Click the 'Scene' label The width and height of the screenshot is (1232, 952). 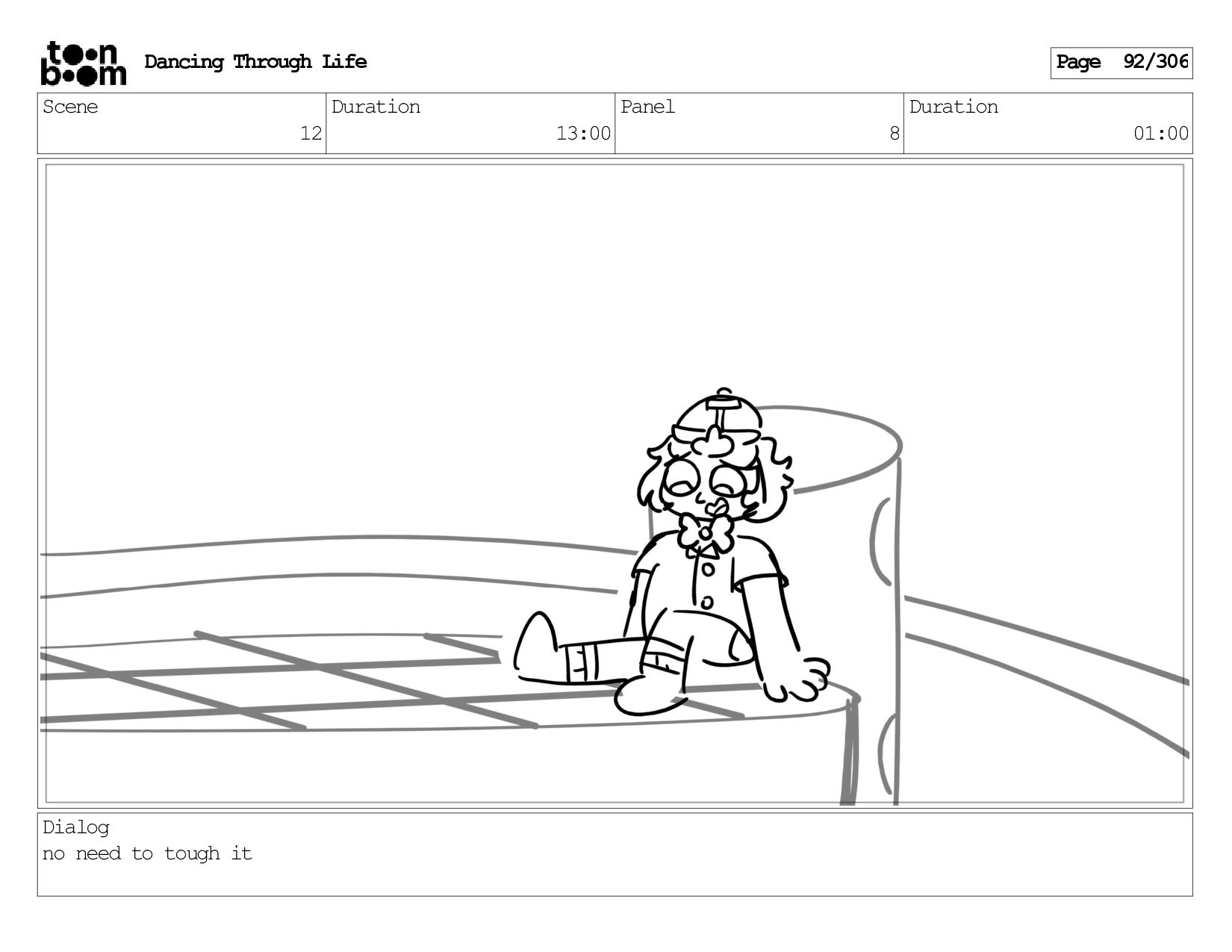point(70,107)
